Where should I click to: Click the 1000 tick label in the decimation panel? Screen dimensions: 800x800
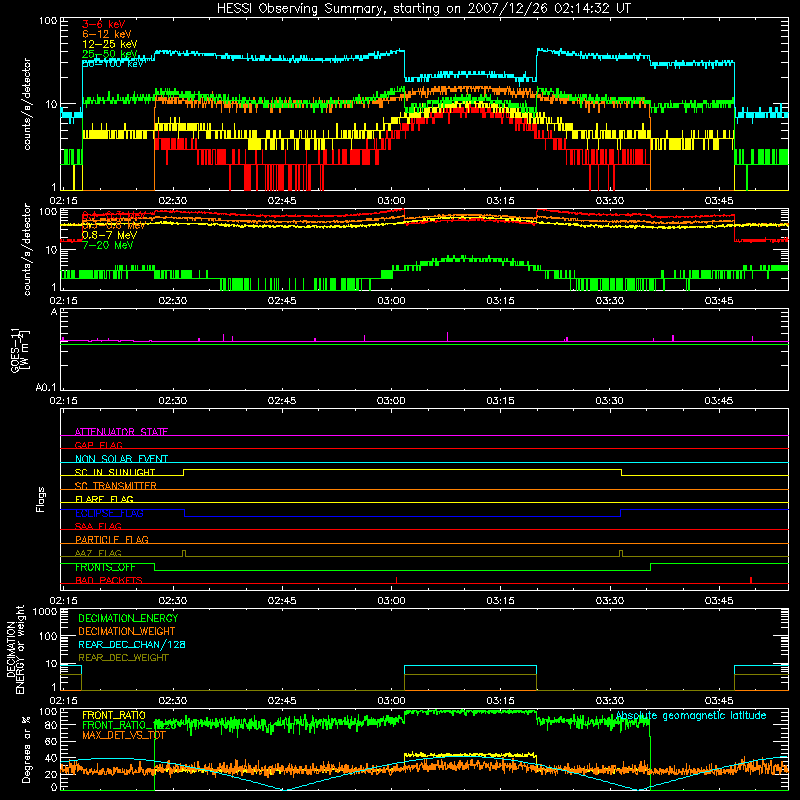44,612
